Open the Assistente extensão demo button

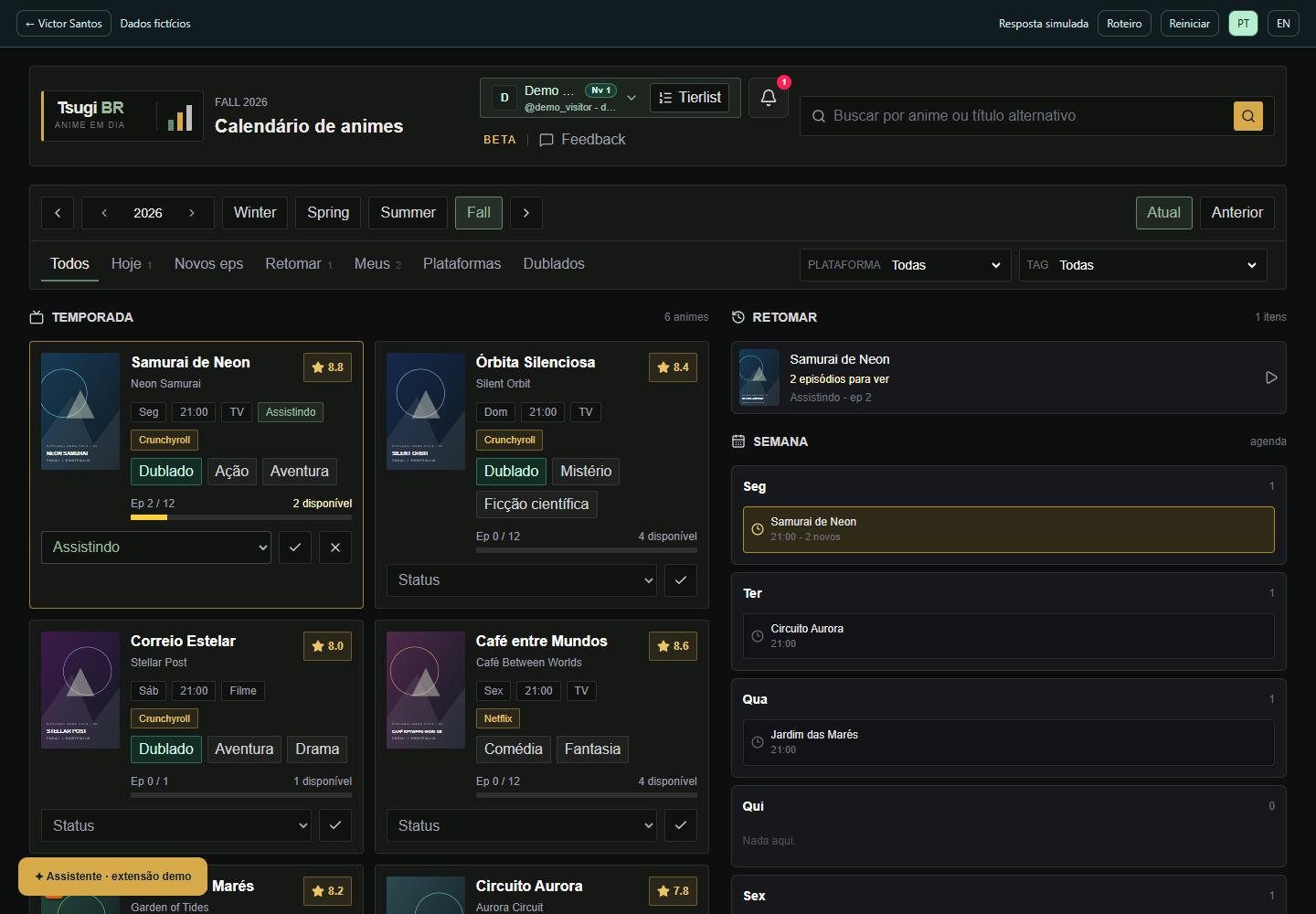(113, 877)
